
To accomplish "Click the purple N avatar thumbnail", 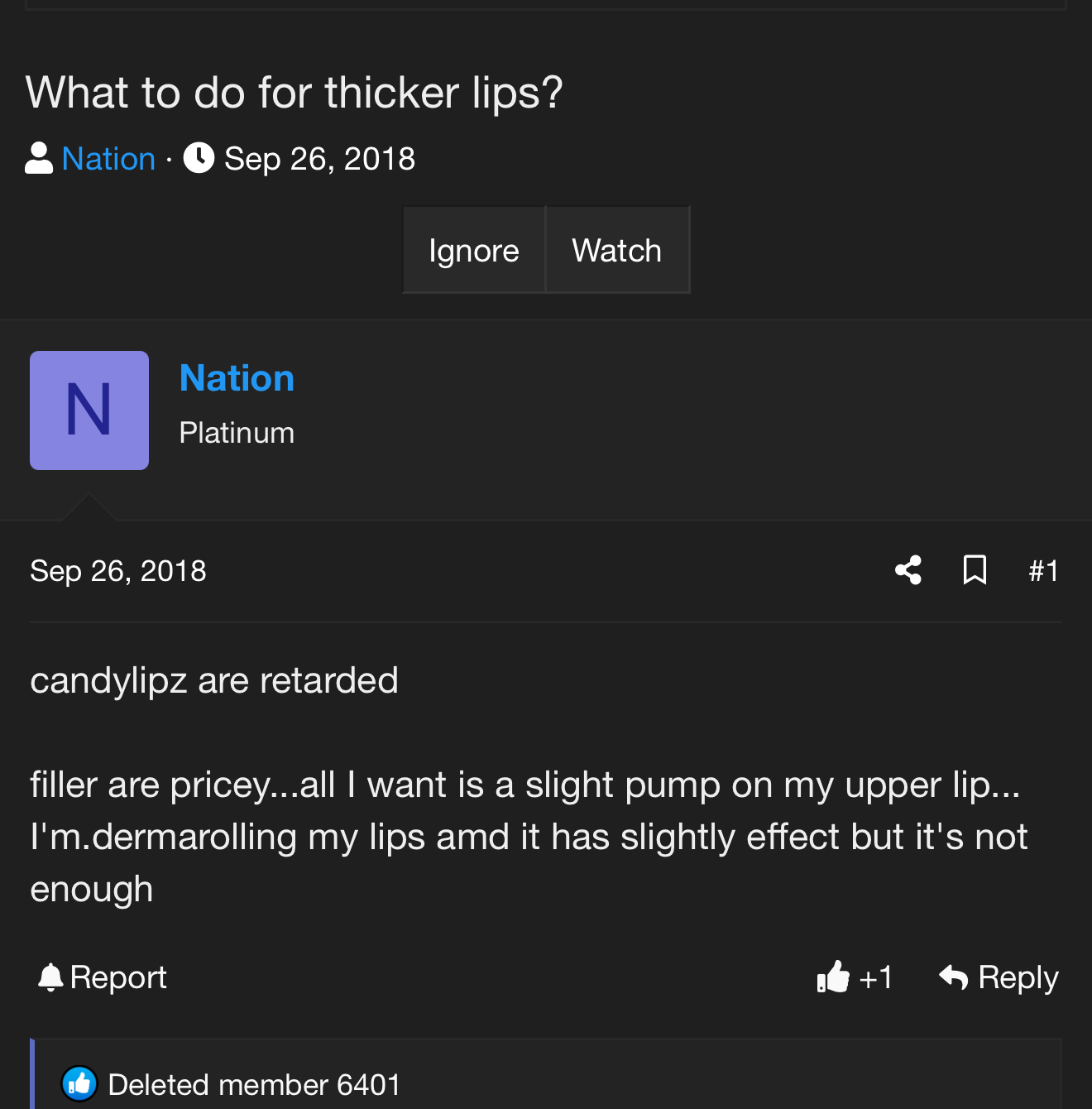I will click(x=89, y=410).
